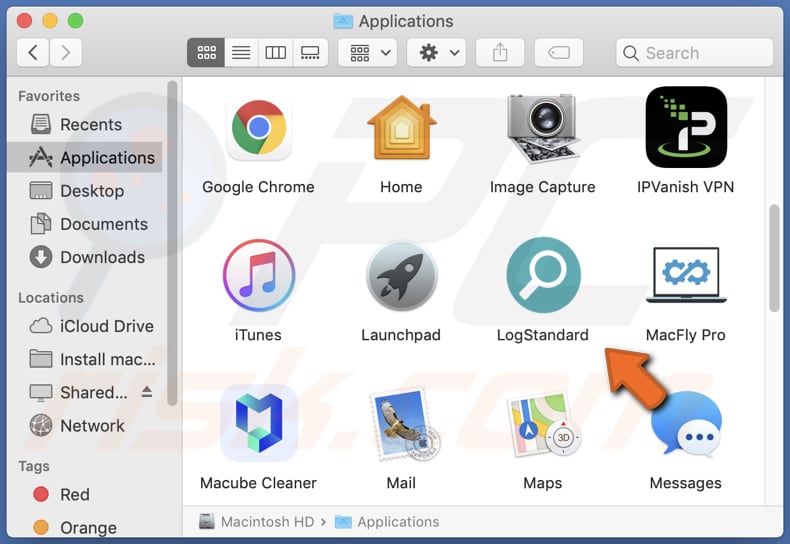Click the Favorites sidebar heading
Image resolution: width=790 pixels, height=544 pixels.
(49, 96)
